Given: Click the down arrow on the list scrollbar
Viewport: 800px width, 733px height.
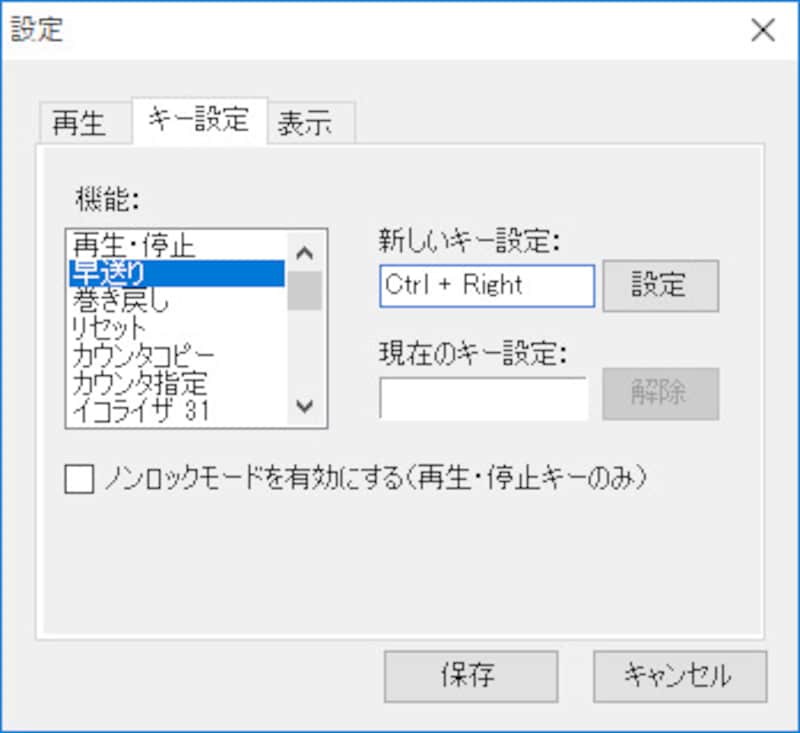Looking at the screenshot, I should point(305,406).
